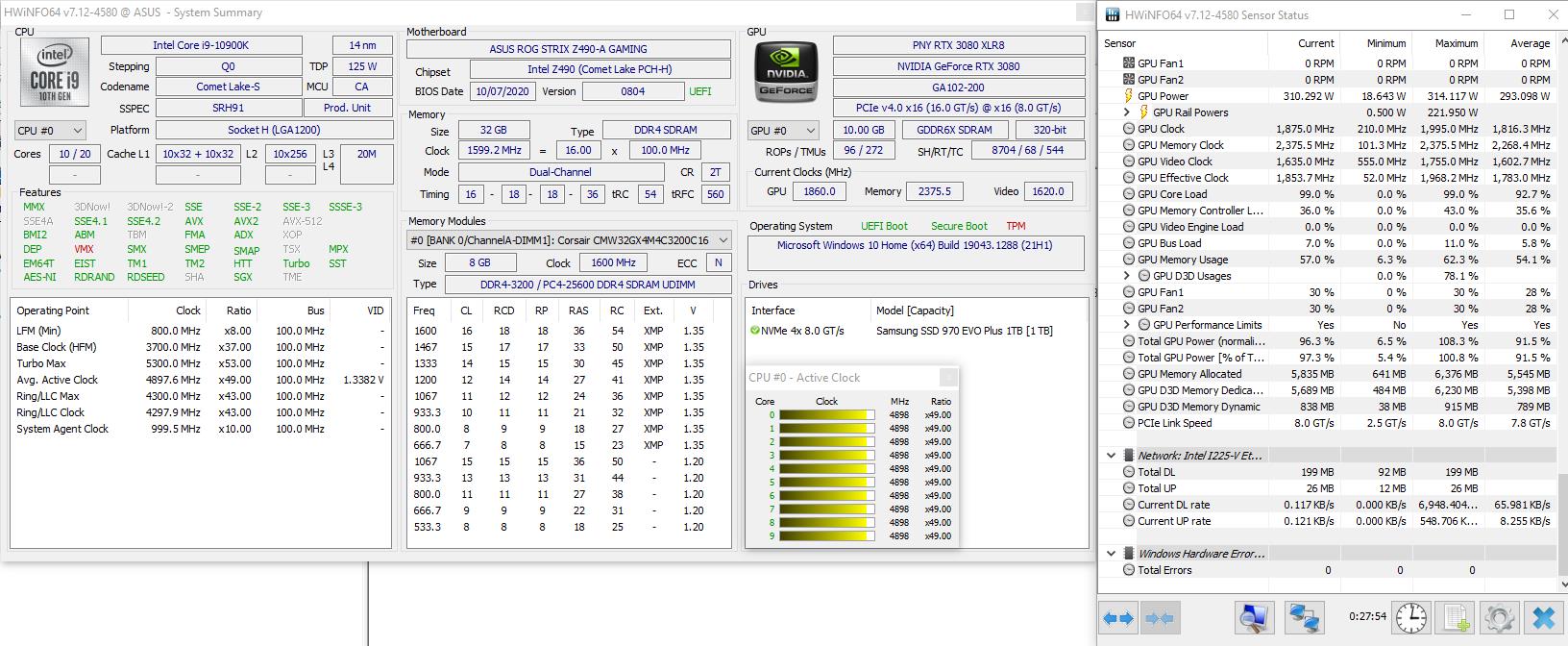Select the ASUS ROG STRIX Z490-A GAMING field
1568x646 pixels.
click(568, 49)
